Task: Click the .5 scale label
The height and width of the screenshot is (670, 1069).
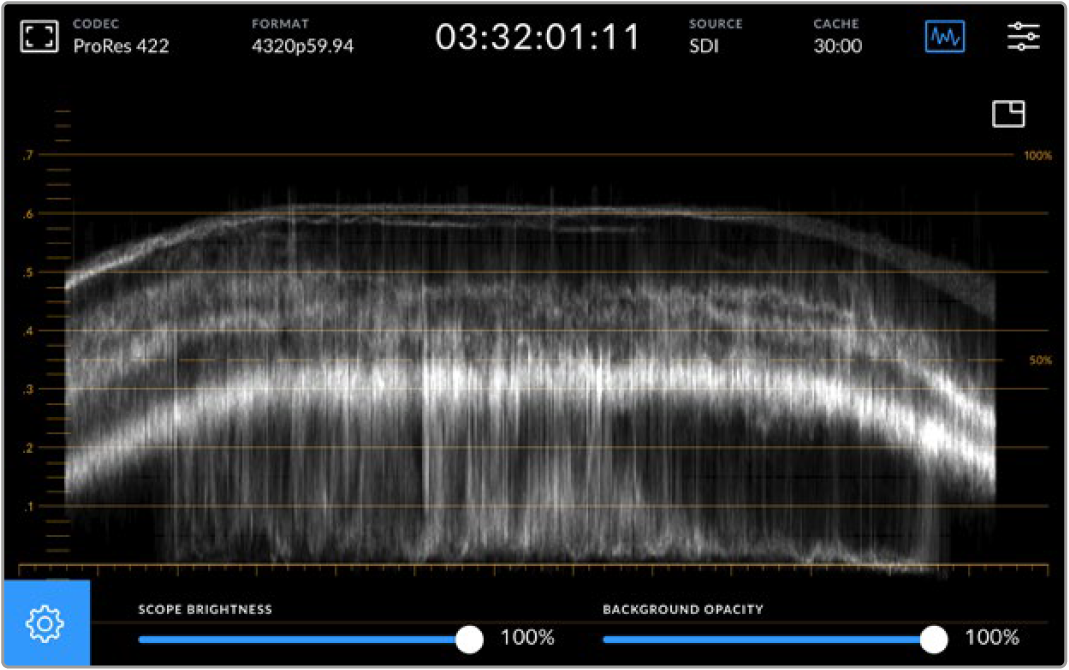Action: [x=27, y=273]
